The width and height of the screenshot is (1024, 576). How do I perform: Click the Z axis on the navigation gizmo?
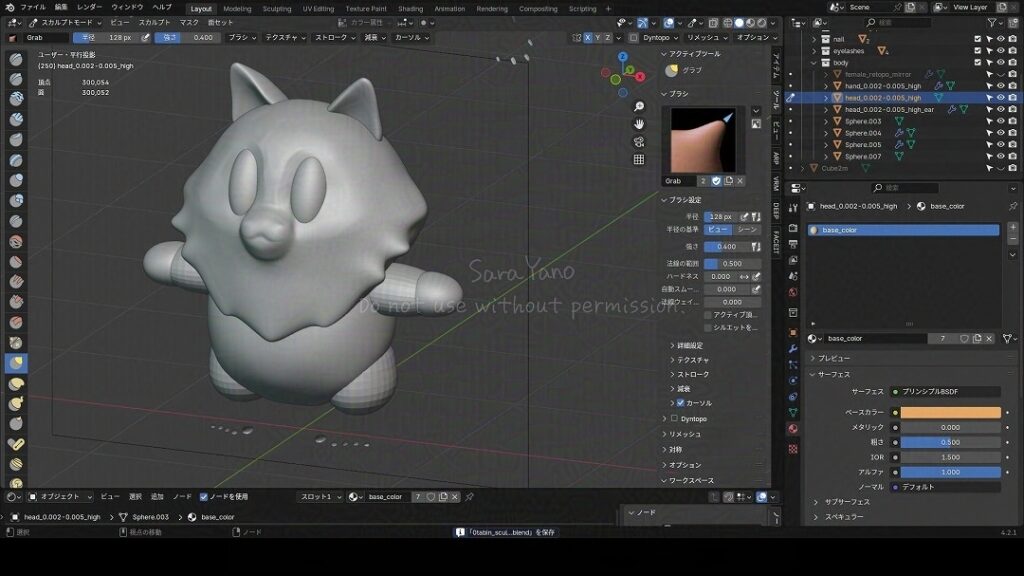pos(621,58)
